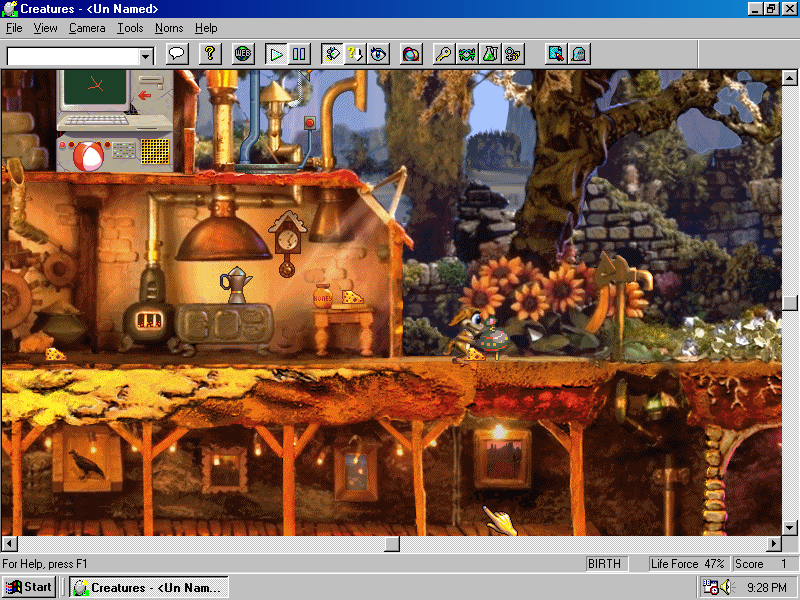Viewport: 800px width, 600px height.
Task: Click the vertical scrollbar thumb
Action: coord(789,303)
